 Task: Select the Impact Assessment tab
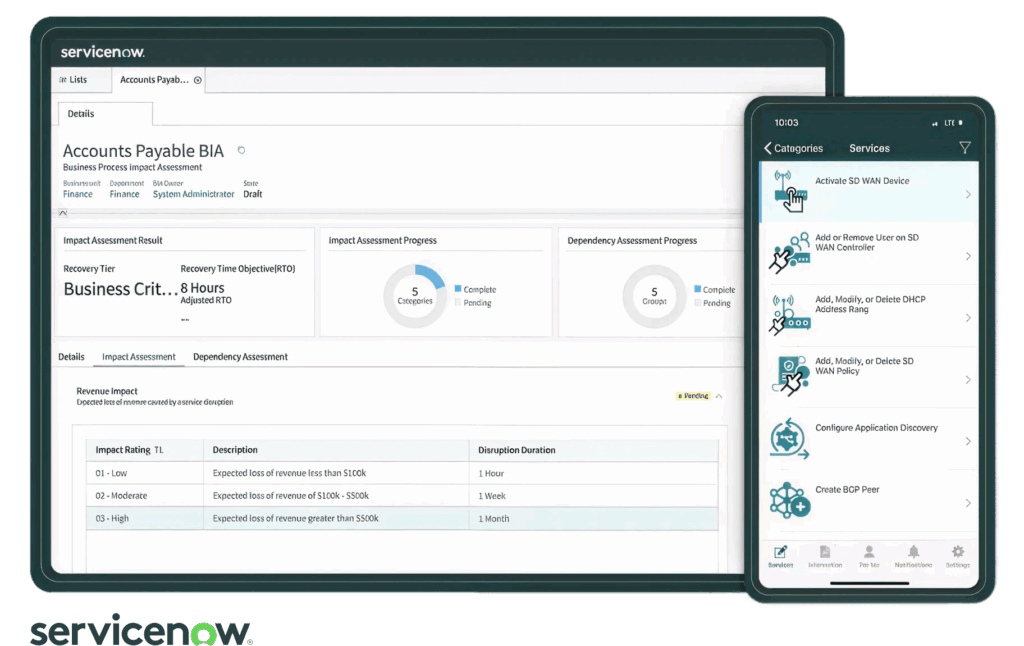138,357
